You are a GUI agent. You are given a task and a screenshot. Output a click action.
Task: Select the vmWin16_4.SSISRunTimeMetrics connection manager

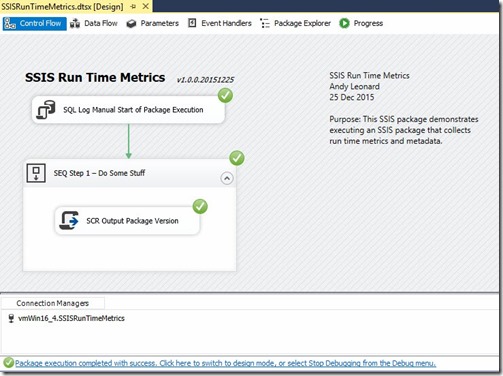[71, 318]
